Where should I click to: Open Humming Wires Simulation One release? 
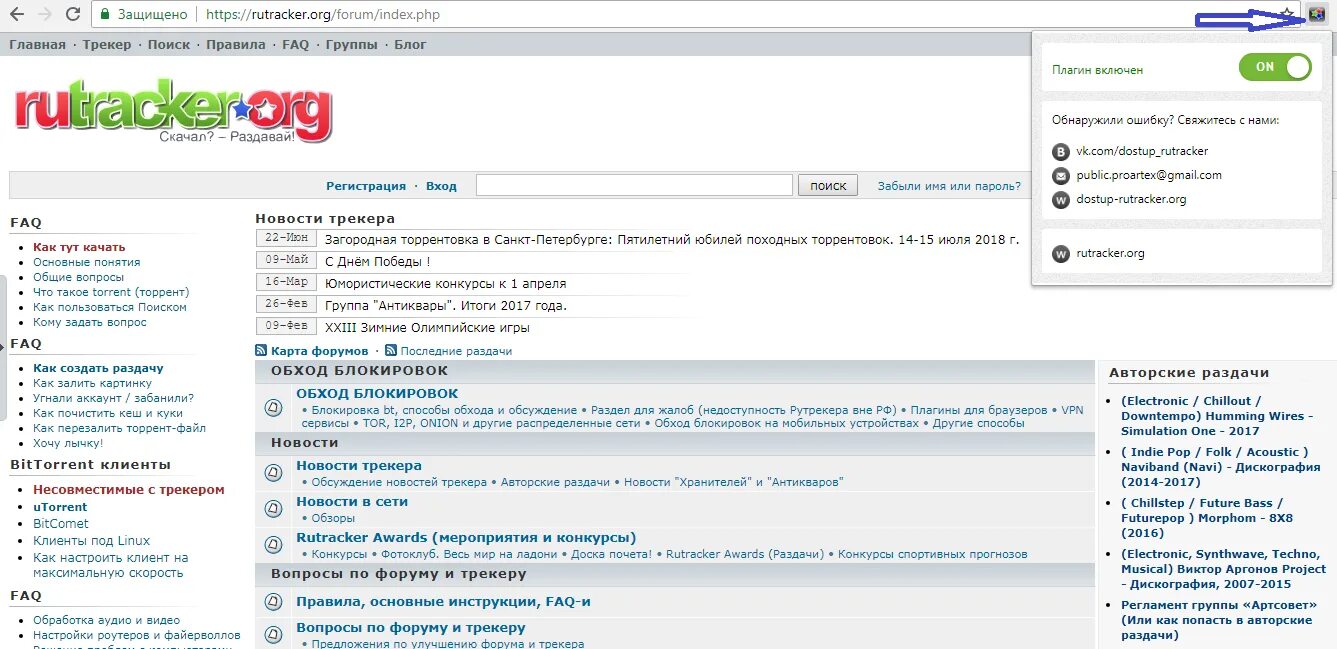click(x=1216, y=416)
